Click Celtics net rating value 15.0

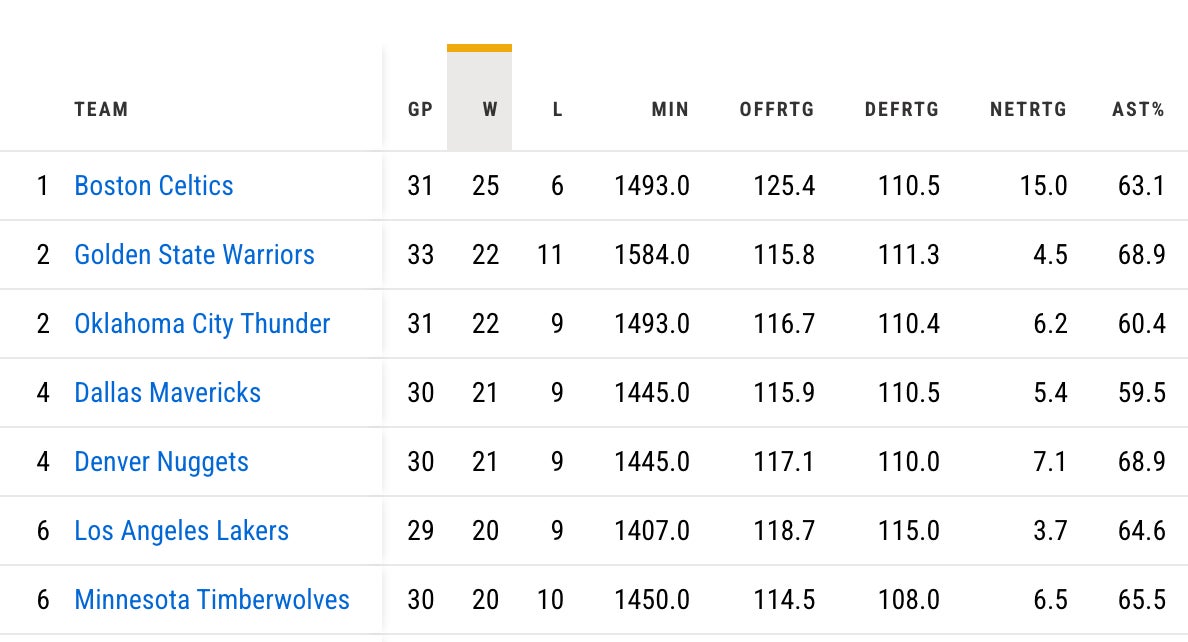[1044, 186]
